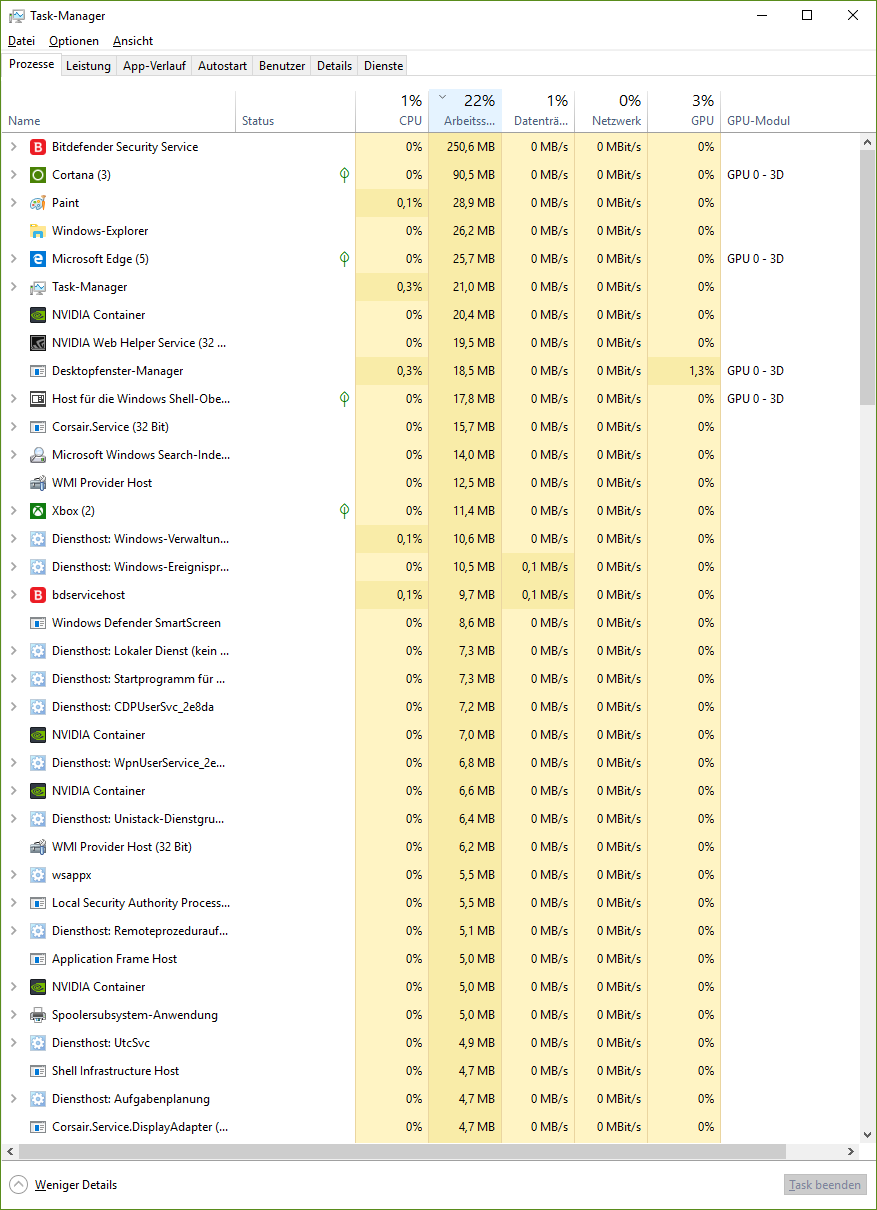This screenshot has height=1210, width=877.
Task: Switch to the Autostart tab
Action: click(222, 66)
